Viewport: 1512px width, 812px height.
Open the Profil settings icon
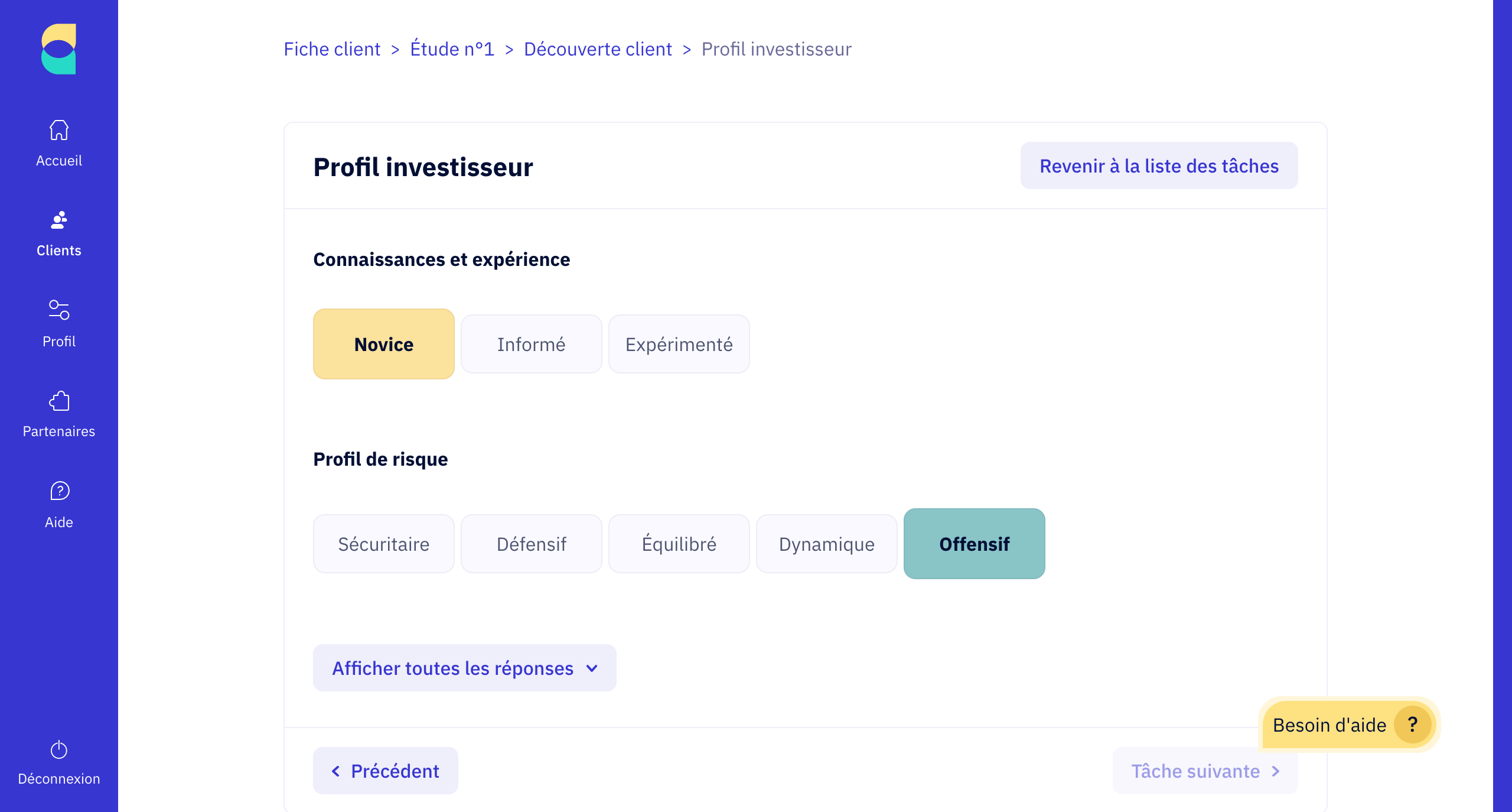pos(58,311)
